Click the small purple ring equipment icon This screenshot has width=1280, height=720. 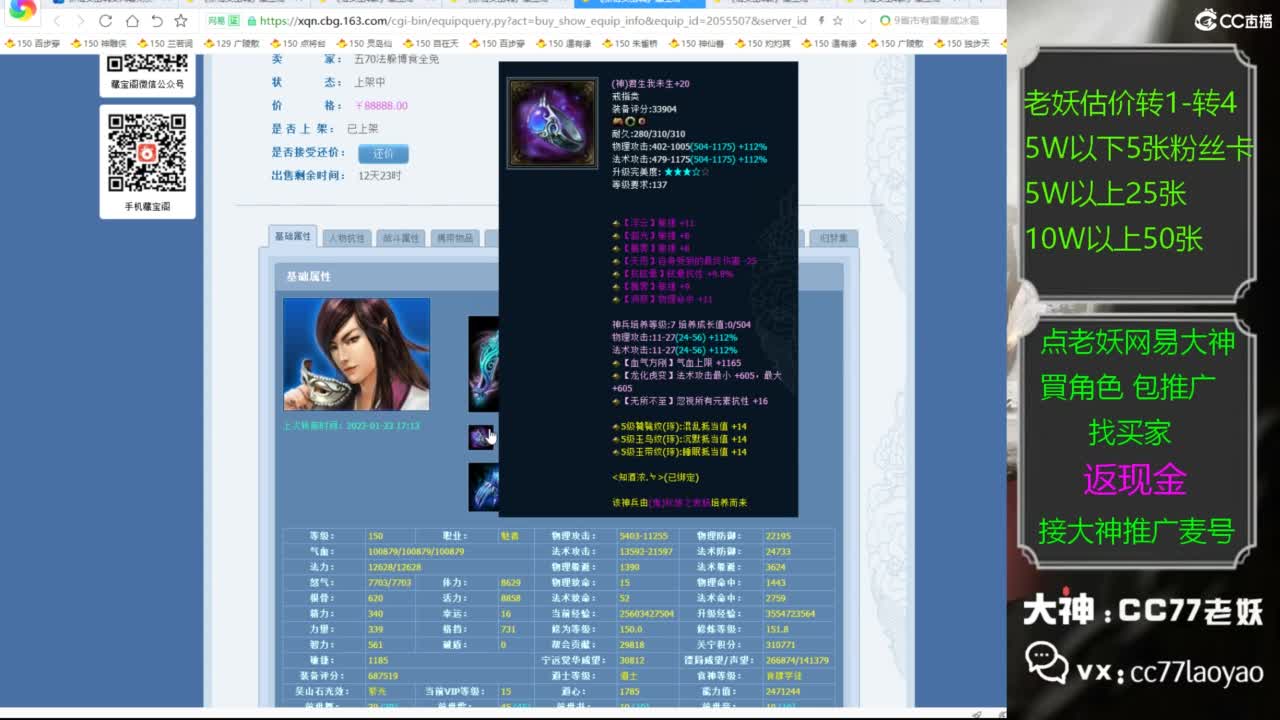click(x=481, y=437)
